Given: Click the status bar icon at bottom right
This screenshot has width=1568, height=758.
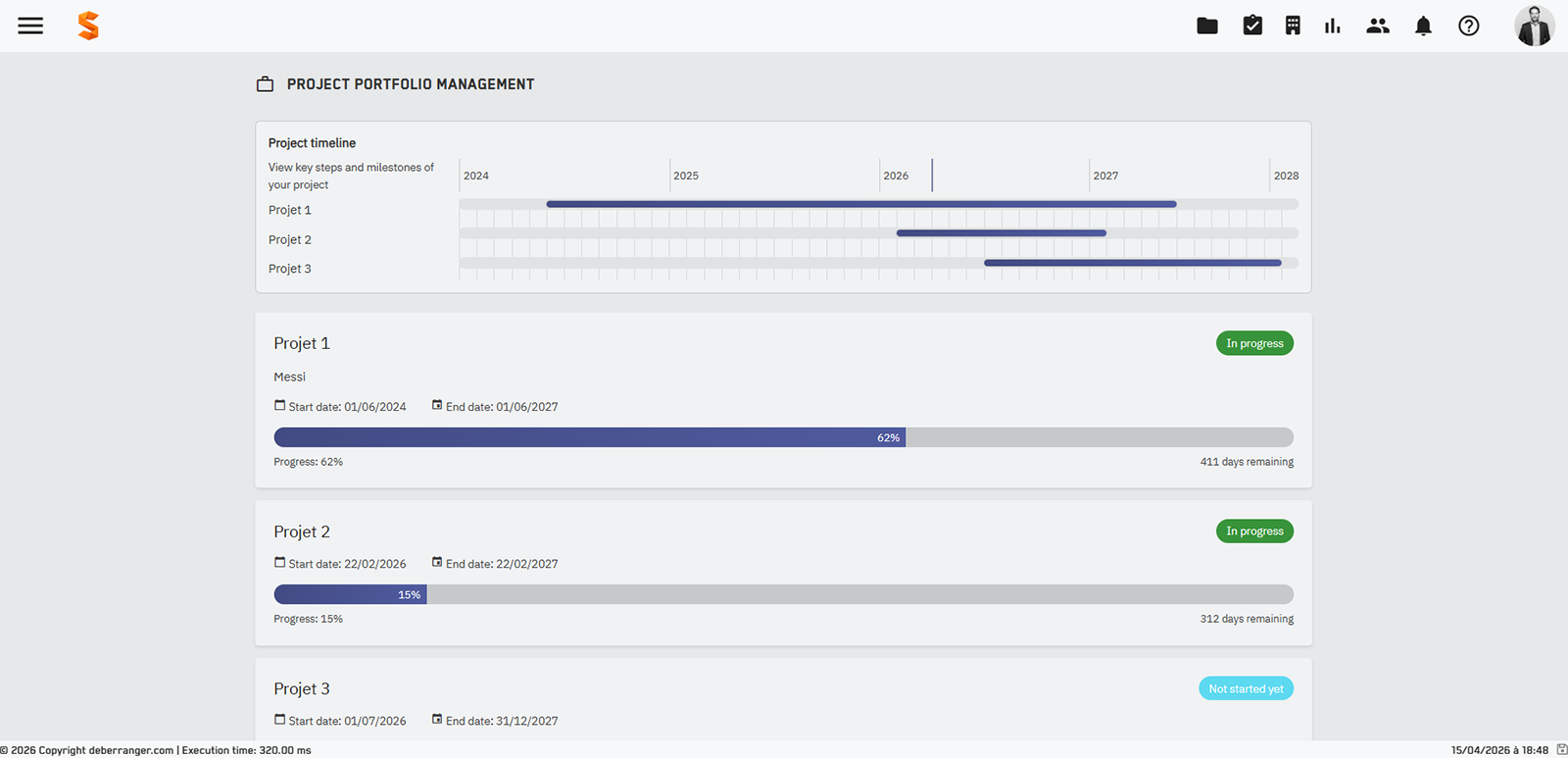Looking at the screenshot, I should pos(1561,750).
